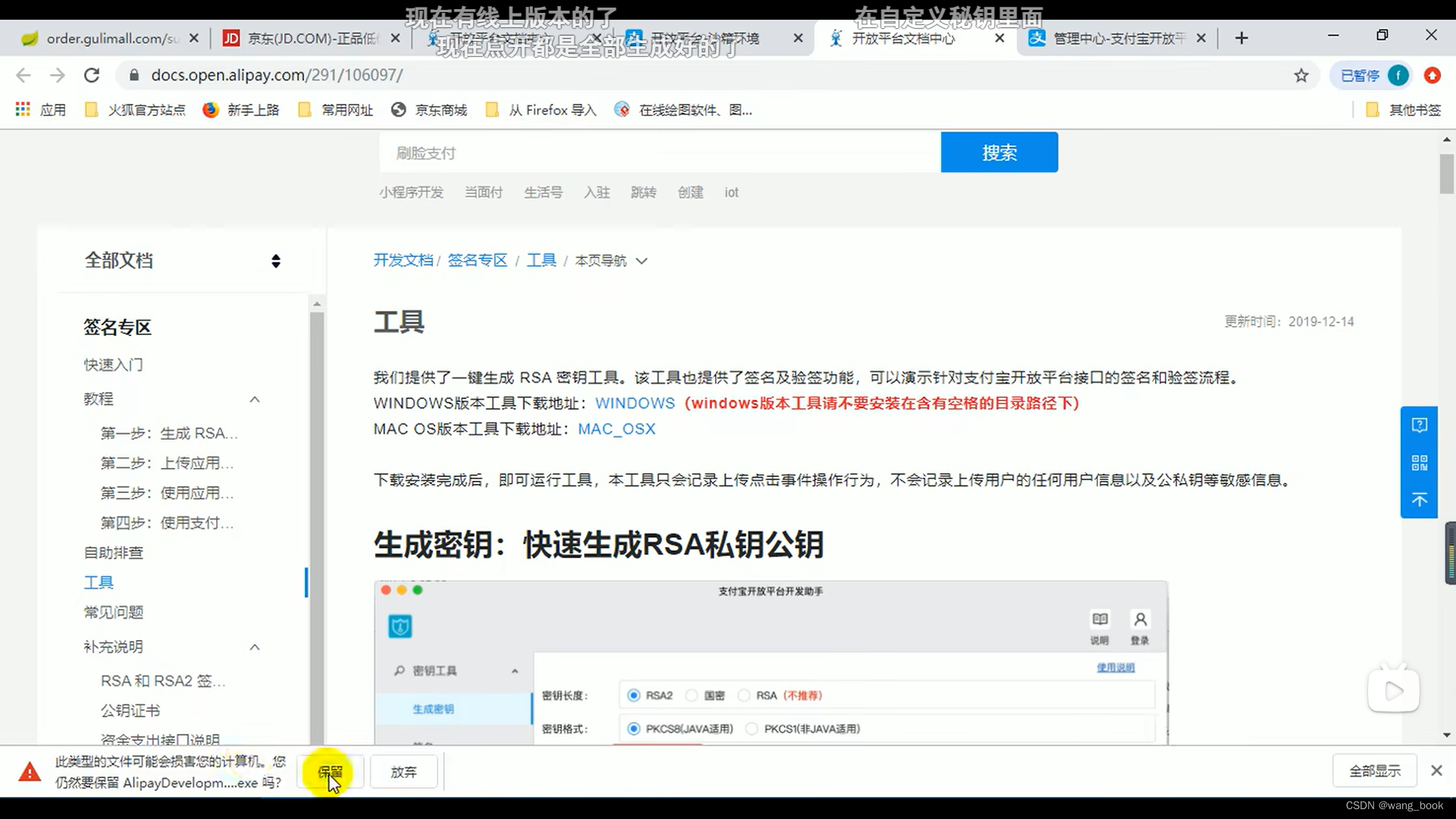Open the 在线绘图软件 bookmark
The width and height of the screenshot is (1456, 819).
pos(683,110)
